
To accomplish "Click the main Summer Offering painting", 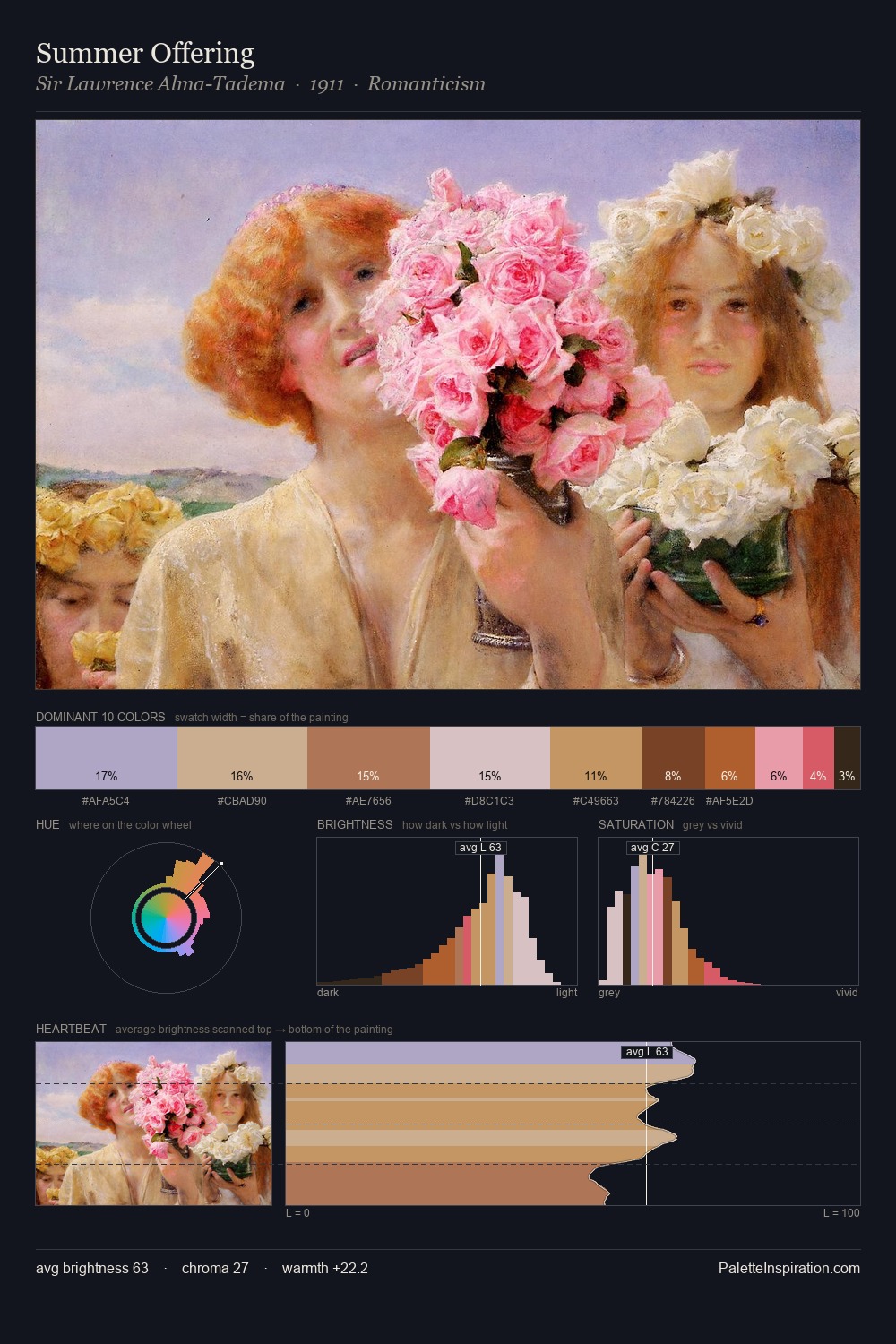I will pyautogui.click(x=448, y=404).
